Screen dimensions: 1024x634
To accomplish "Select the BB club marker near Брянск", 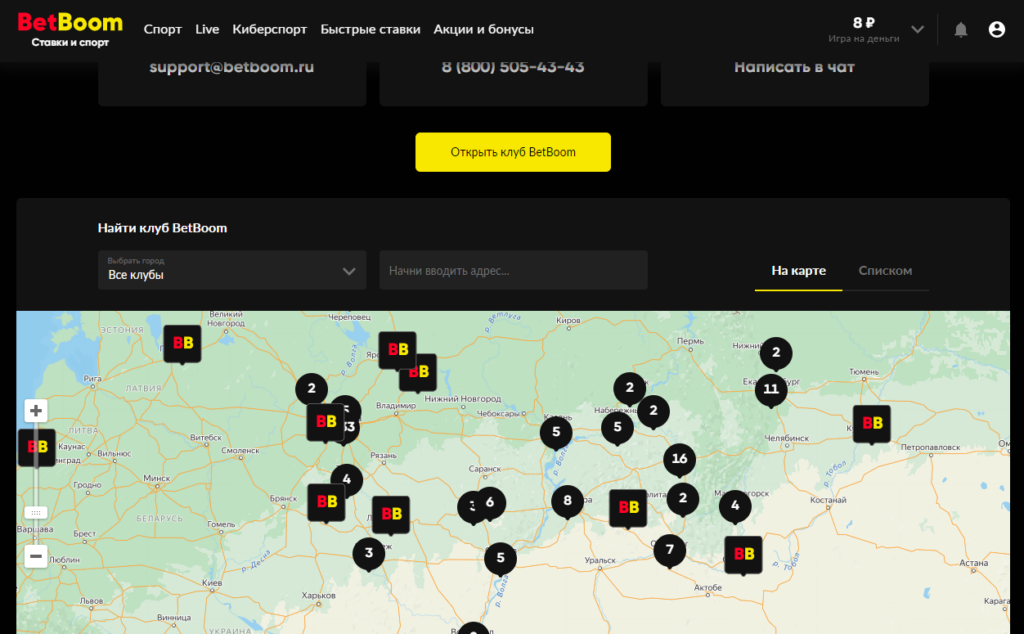I will (x=327, y=503).
